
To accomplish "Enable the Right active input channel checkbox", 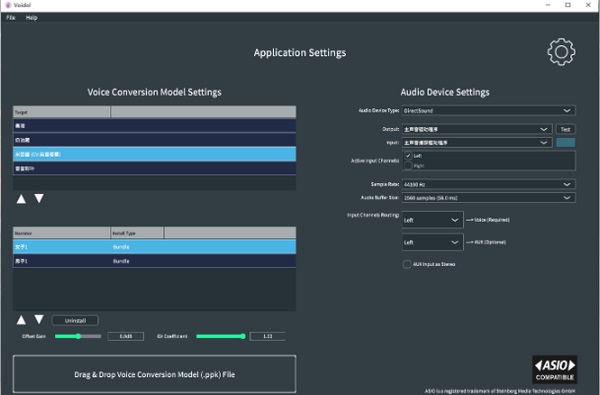I will 408,165.
